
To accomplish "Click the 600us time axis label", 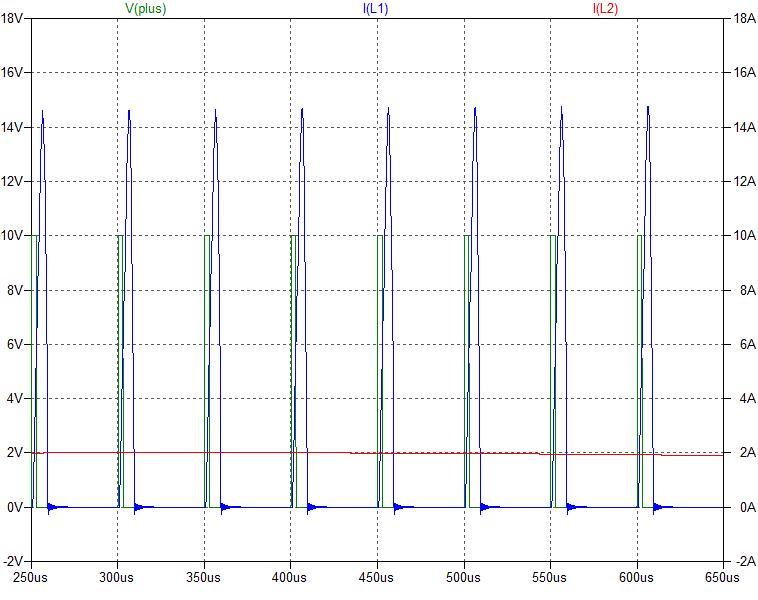I will [x=636, y=577].
